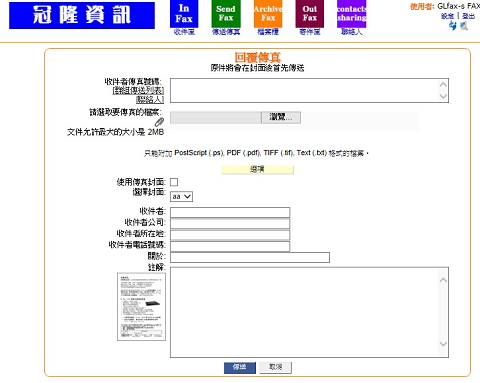The image size is (480, 383).
Task: Click the blue refresh arrows icon
Action: pyautogui.click(x=453, y=26)
